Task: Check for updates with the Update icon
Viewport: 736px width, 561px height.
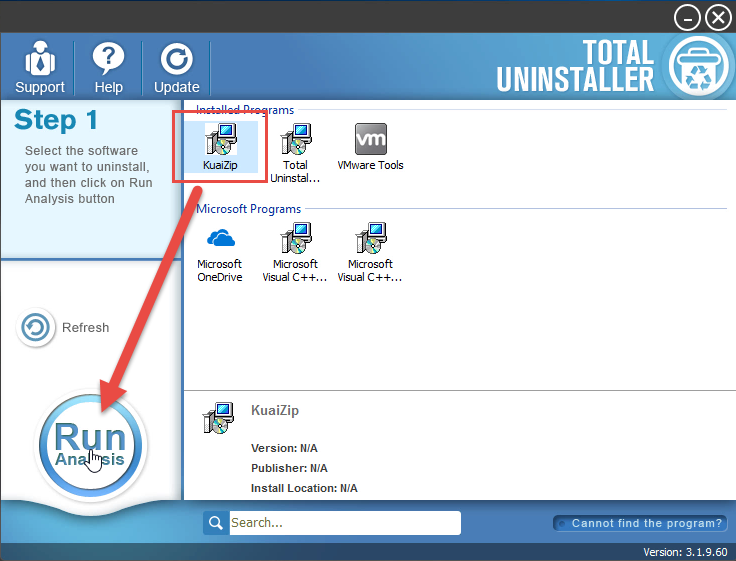Action: point(176,59)
